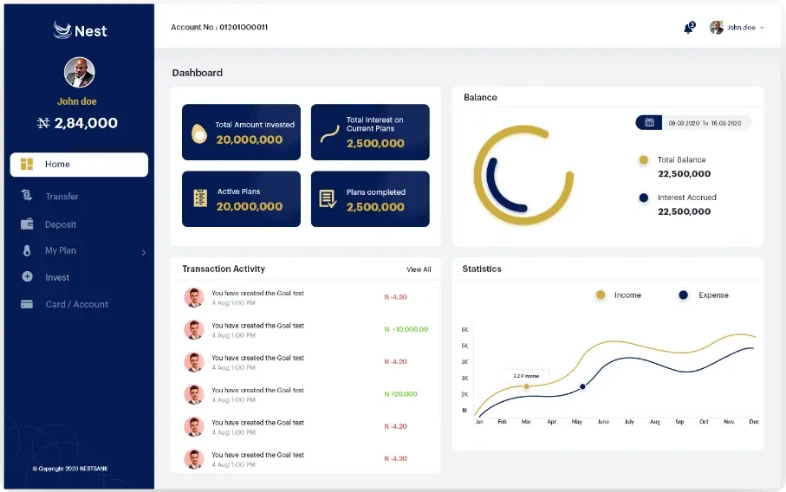Image resolution: width=786 pixels, height=492 pixels.
Task: Click the Transfer icon in sidebar
Action: coord(27,196)
